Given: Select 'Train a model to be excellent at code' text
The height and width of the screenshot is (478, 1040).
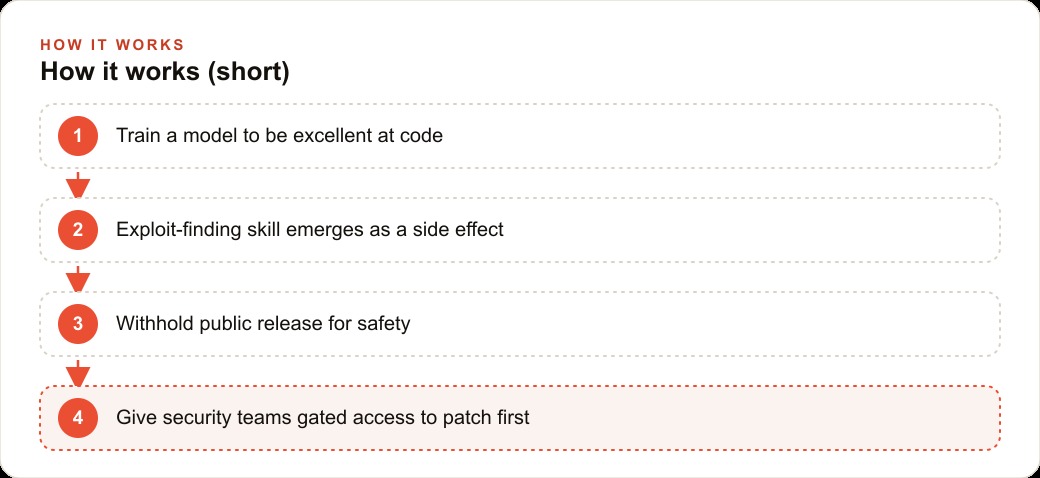Looking at the screenshot, I should tap(279, 136).
